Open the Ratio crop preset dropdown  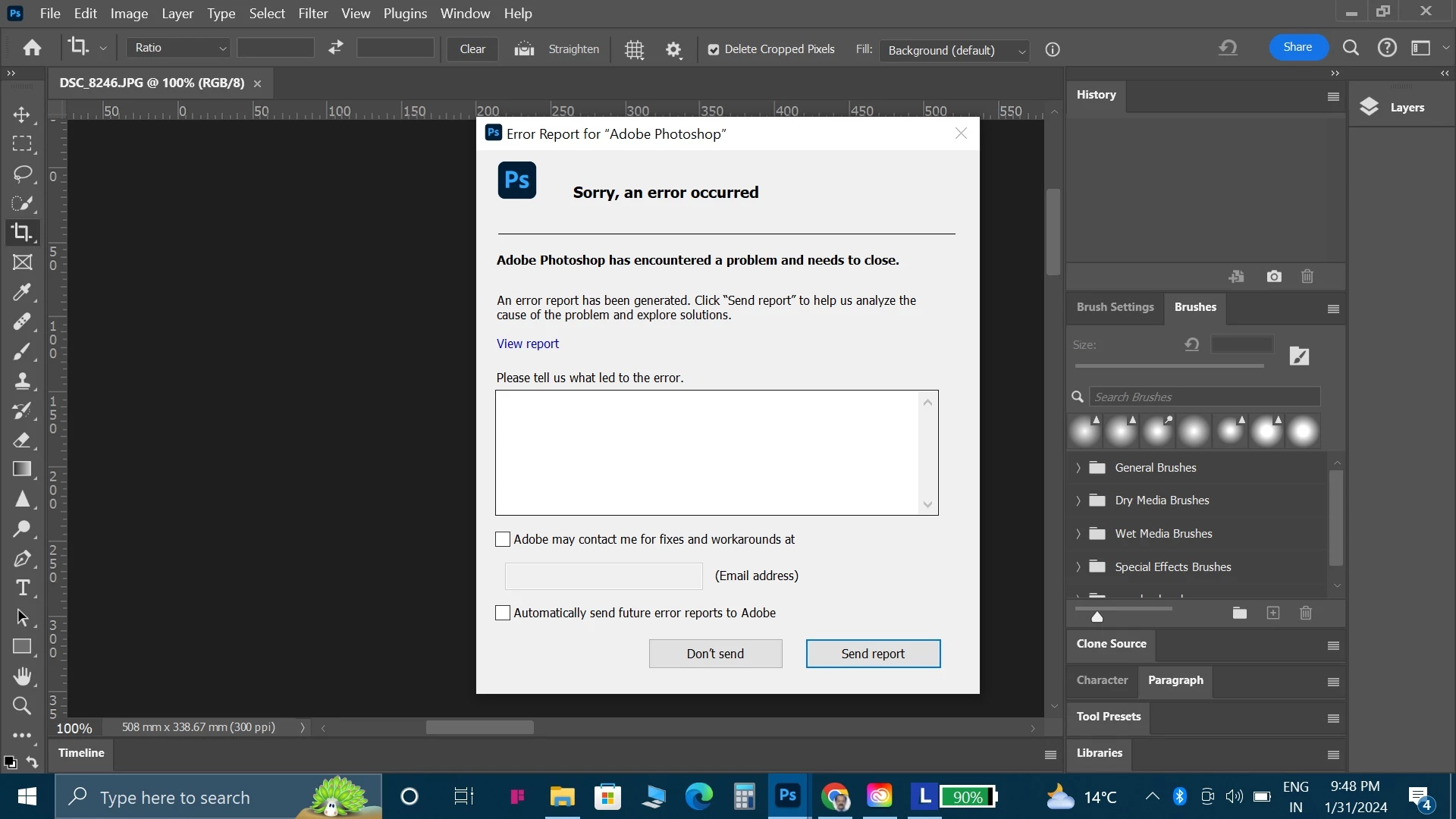179,49
